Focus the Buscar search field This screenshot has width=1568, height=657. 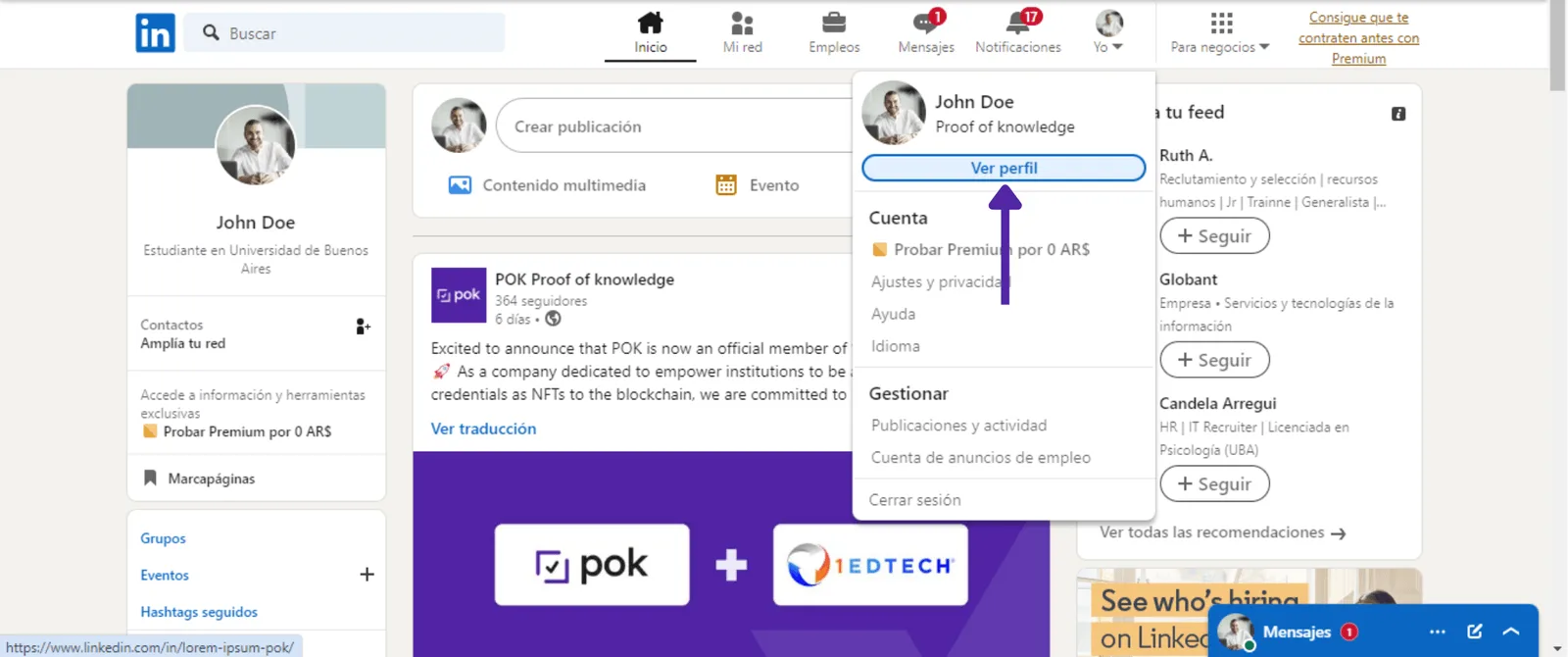tap(344, 33)
